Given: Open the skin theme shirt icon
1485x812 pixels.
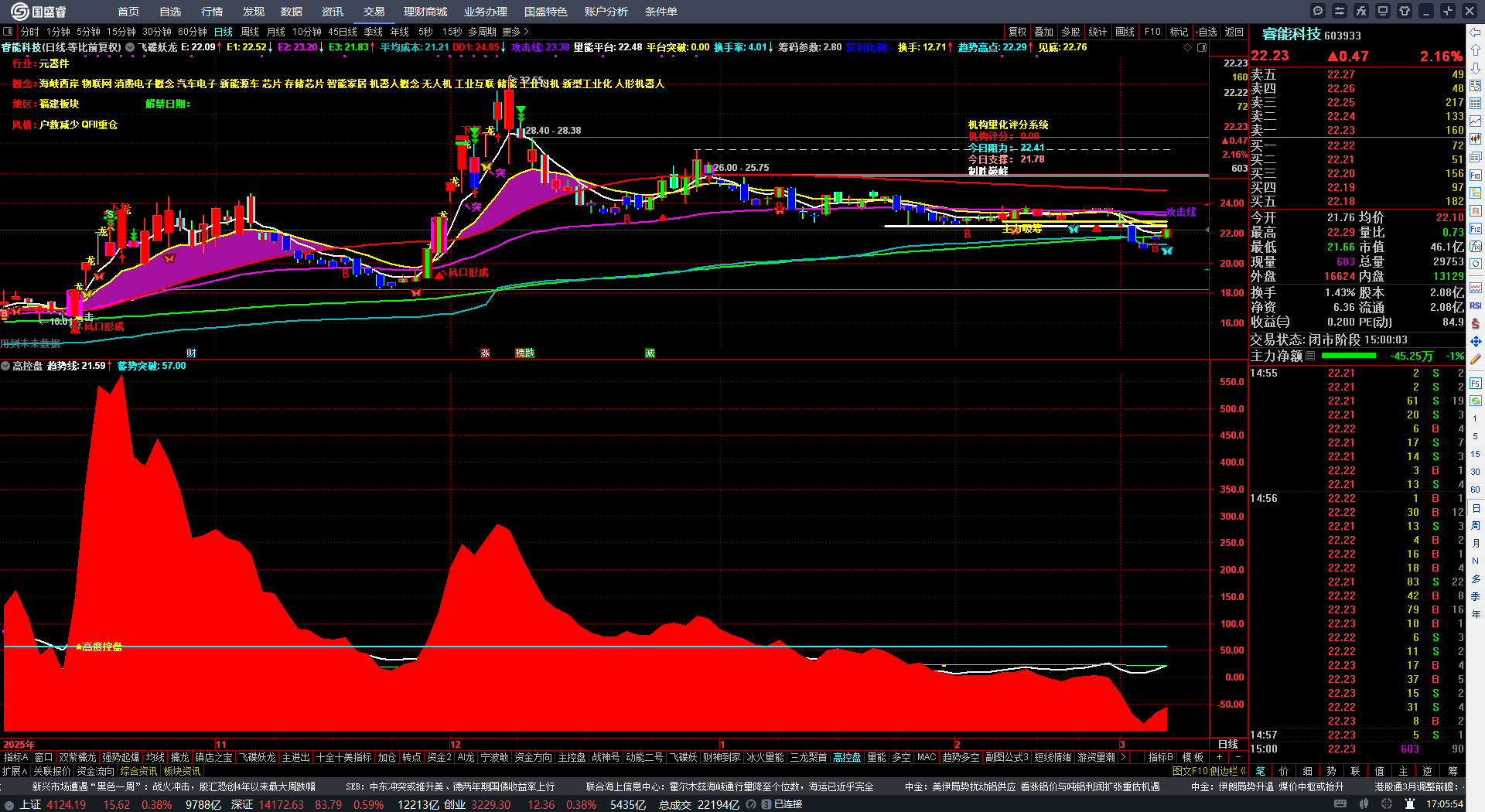Looking at the screenshot, I should click(x=1405, y=11).
